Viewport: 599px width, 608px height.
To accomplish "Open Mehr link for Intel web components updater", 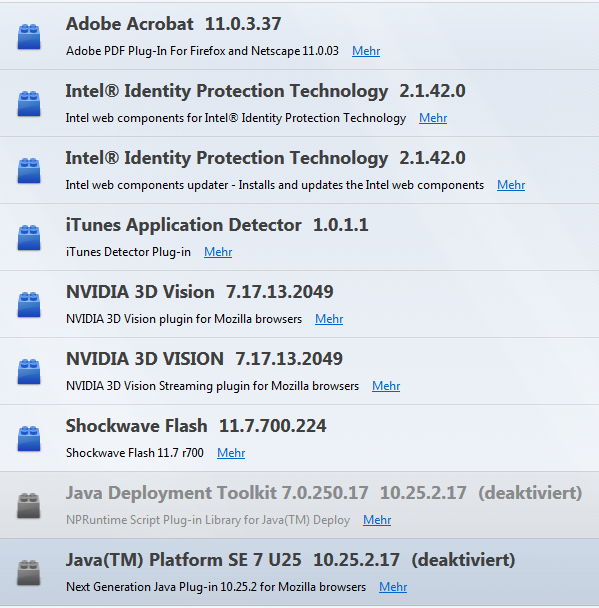I will click(x=511, y=185).
